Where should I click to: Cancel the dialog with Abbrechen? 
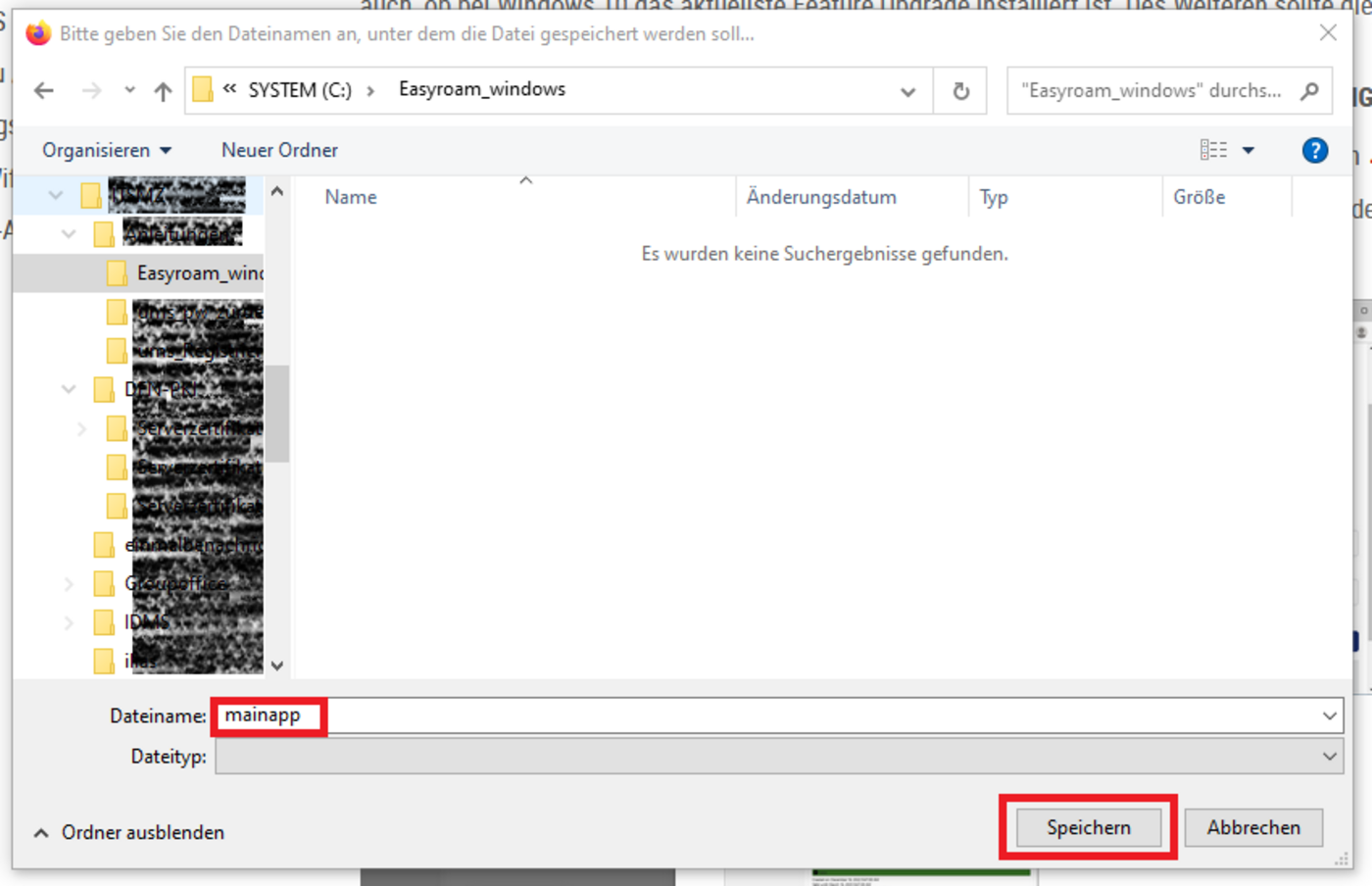coord(1253,827)
